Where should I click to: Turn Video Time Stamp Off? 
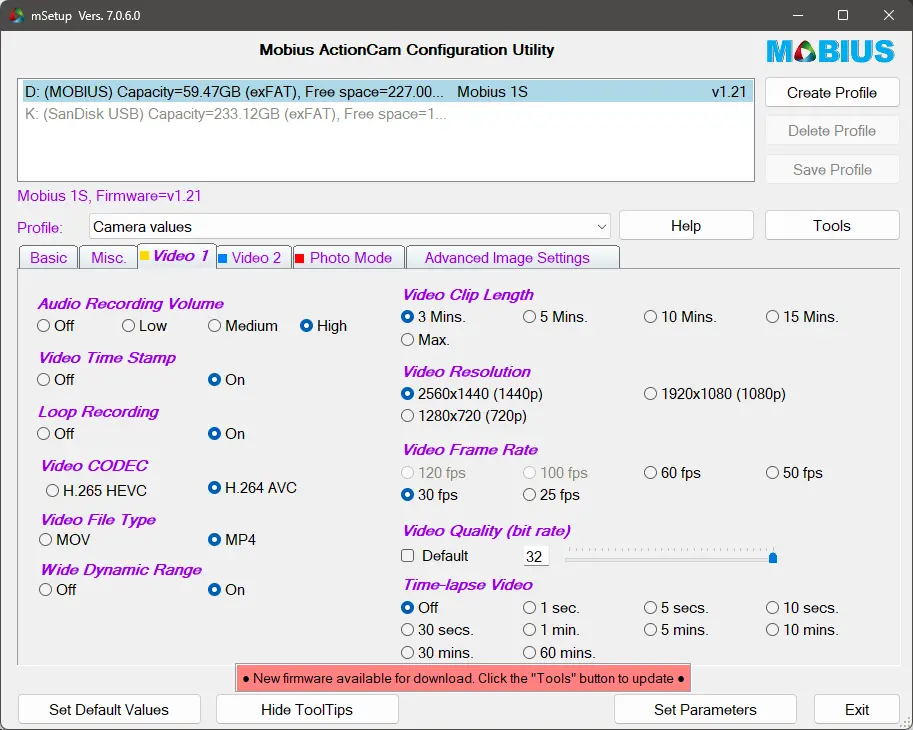[x=55, y=380]
